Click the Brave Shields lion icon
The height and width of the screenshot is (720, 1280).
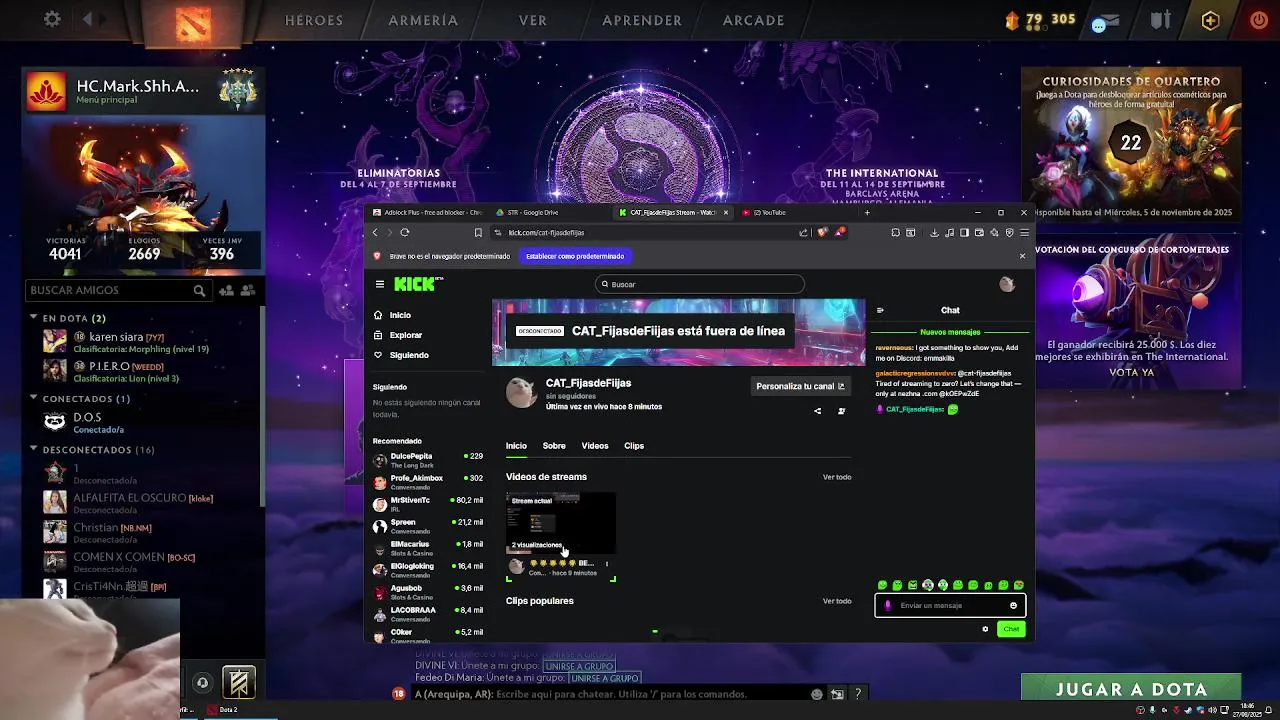click(822, 232)
